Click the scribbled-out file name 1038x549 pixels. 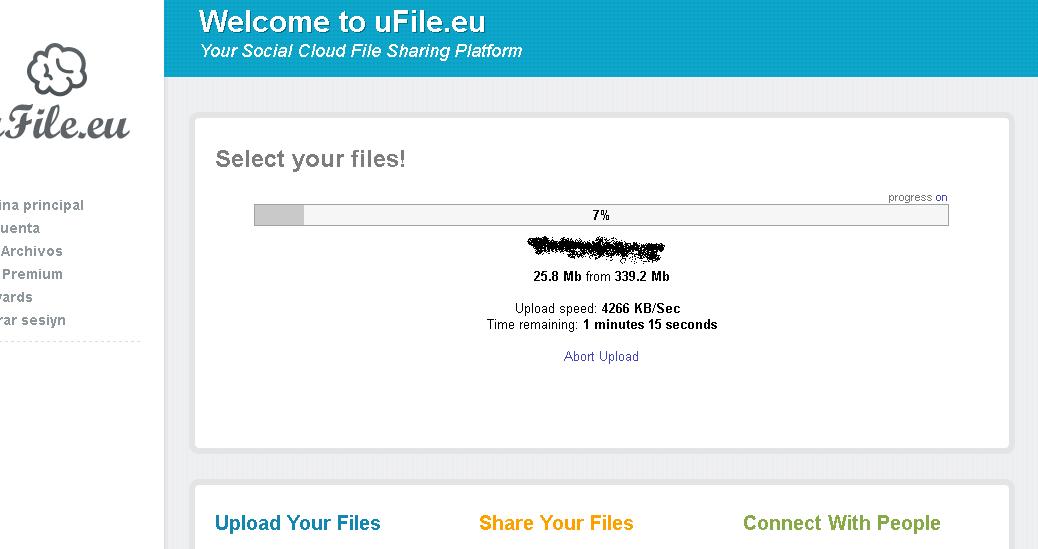[x=596, y=248]
